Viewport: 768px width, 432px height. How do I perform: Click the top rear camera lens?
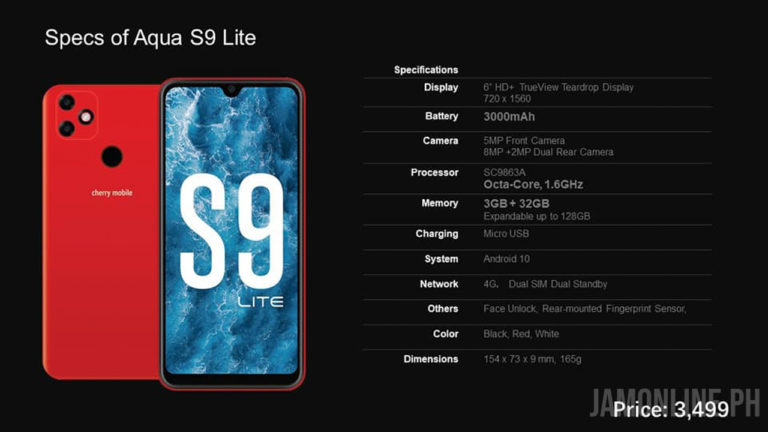click(x=67, y=102)
